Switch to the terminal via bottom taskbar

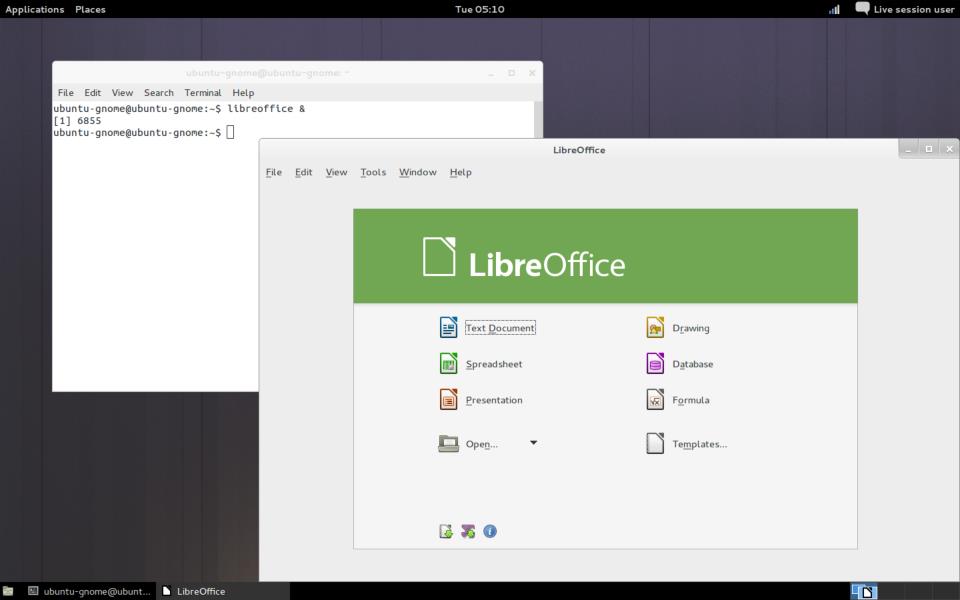coord(90,591)
